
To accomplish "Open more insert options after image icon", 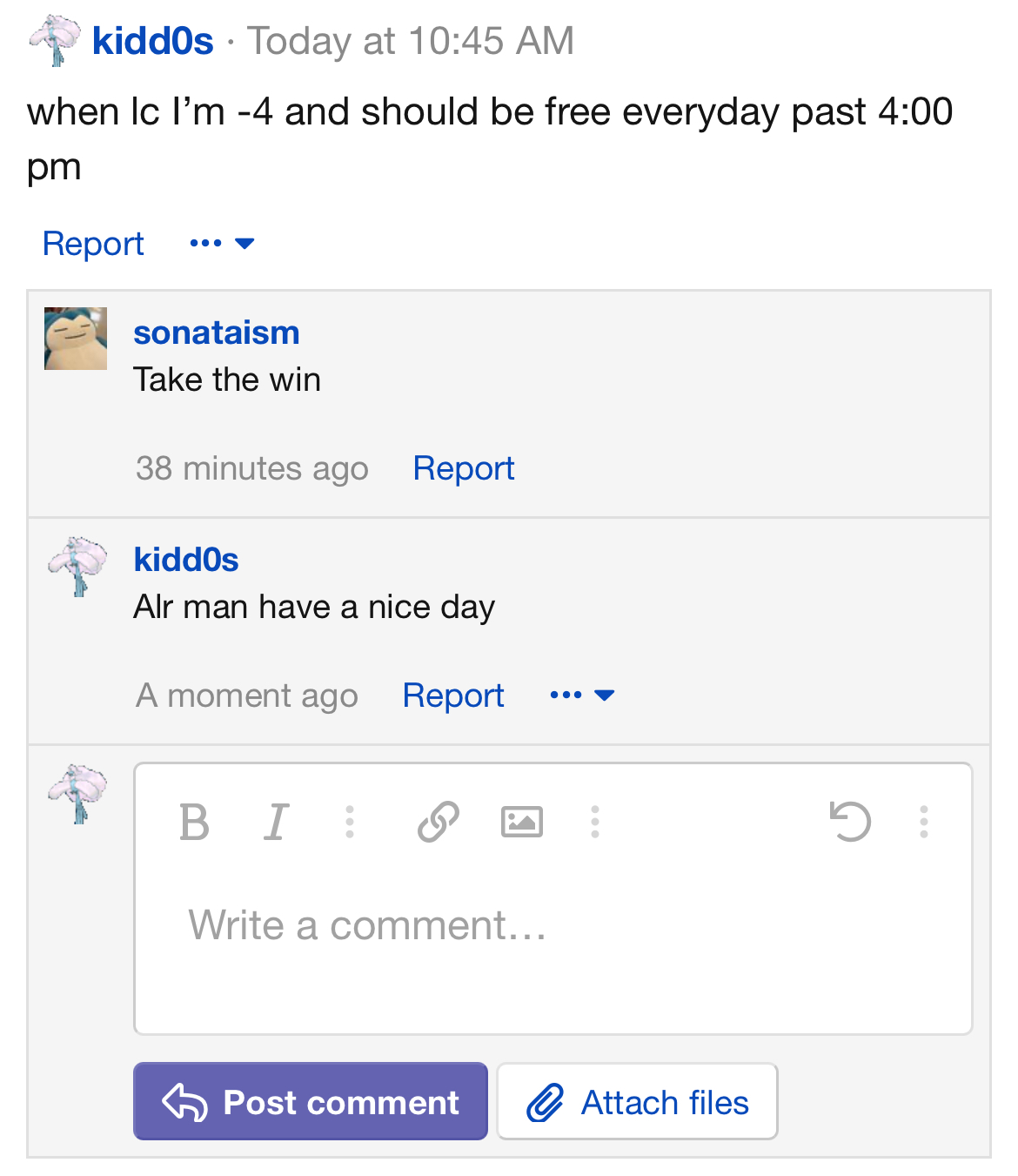I will click(x=595, y=822).
